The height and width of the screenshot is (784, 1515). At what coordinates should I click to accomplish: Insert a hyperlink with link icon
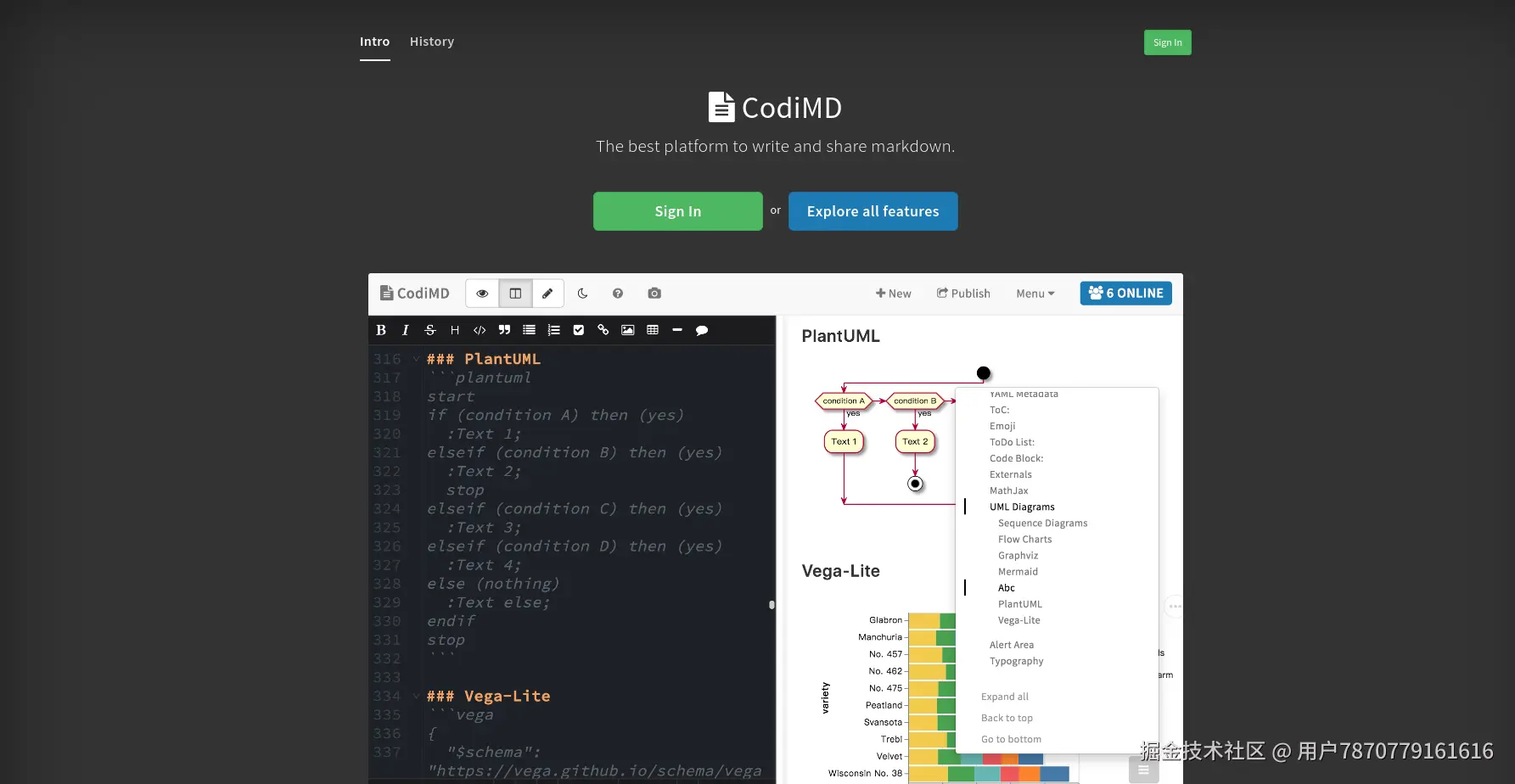click(x=603, y=330)
